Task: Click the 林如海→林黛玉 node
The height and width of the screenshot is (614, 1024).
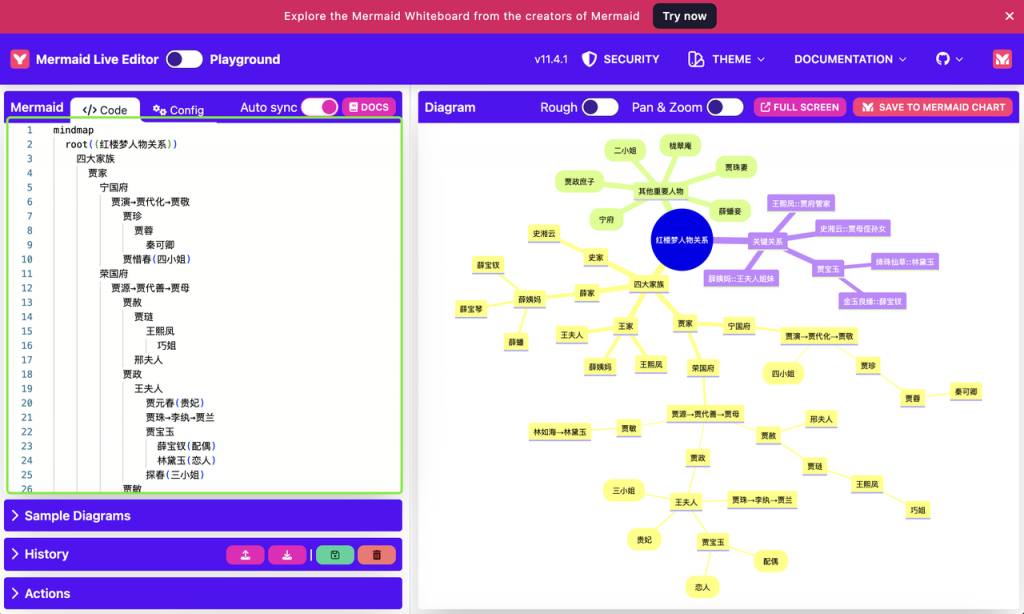Action: tap(560, 432)
